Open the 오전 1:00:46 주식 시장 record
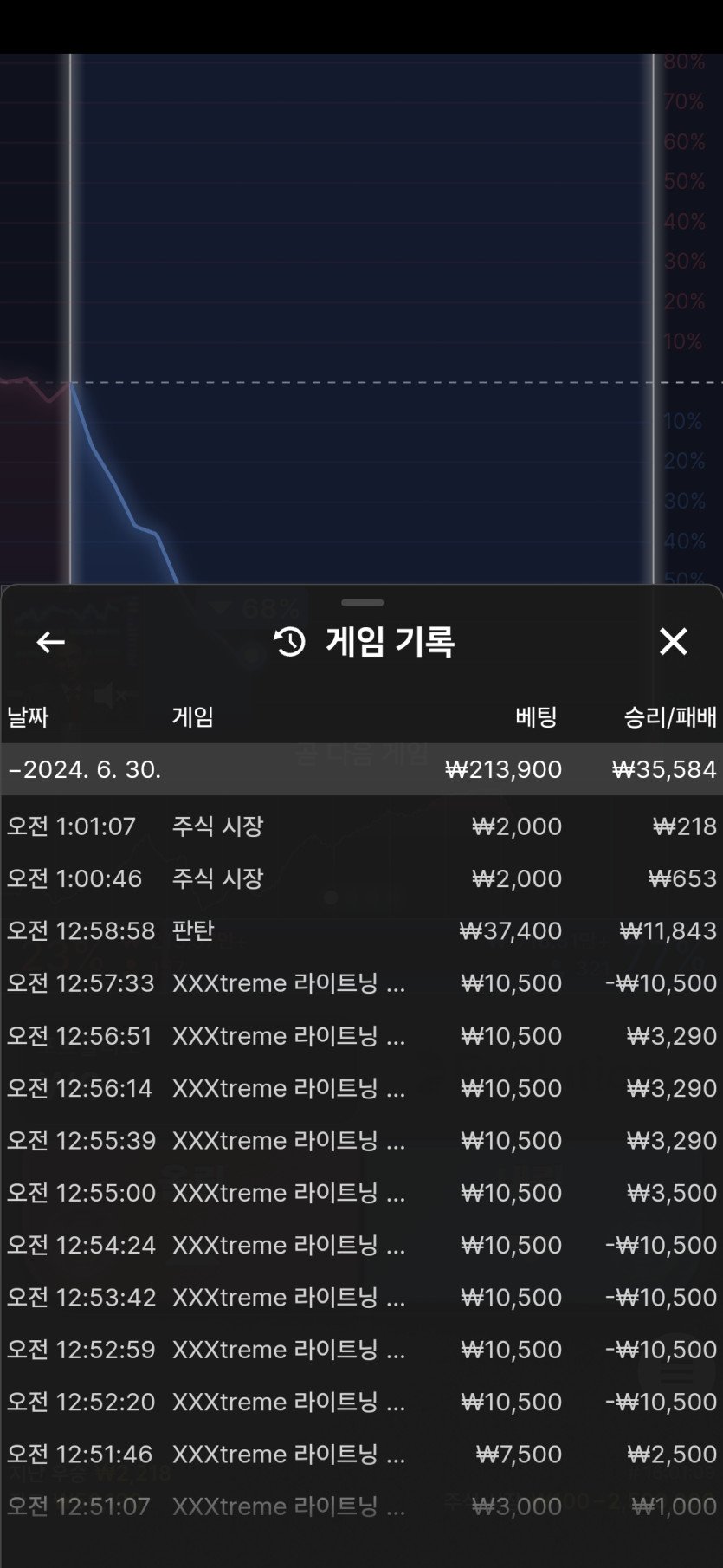The width and height of the screenshot is (723, 1568). pyautogui.click(x=362, y=878)
